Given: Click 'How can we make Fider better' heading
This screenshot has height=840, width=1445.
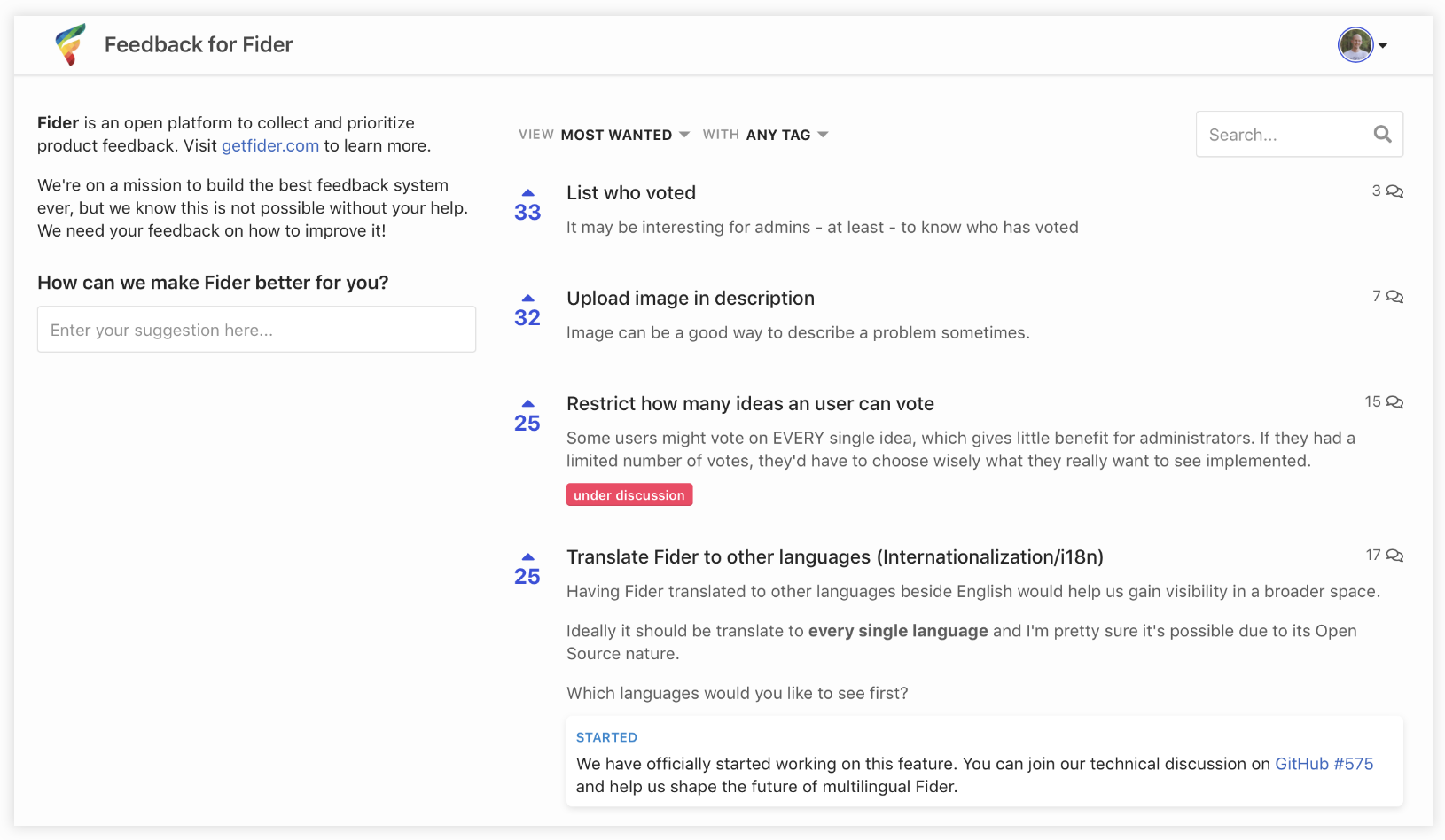Looking at the screenshot, I should [x=213, y=283].
